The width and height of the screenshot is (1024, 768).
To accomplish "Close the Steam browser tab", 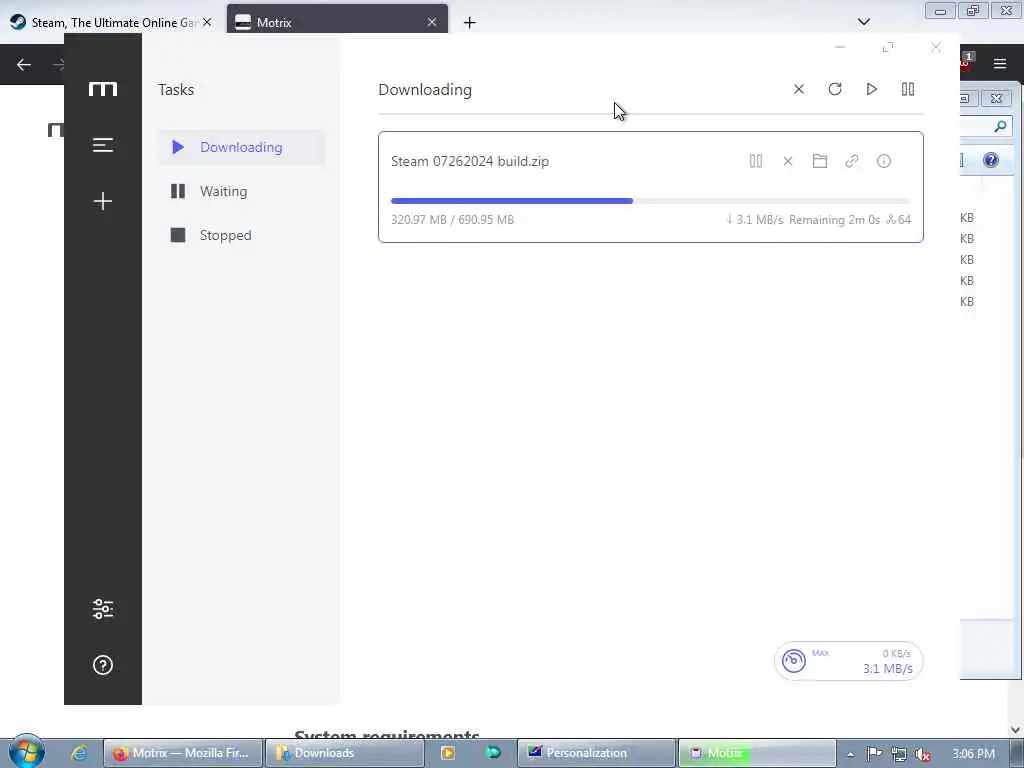I will pos(206,22).
